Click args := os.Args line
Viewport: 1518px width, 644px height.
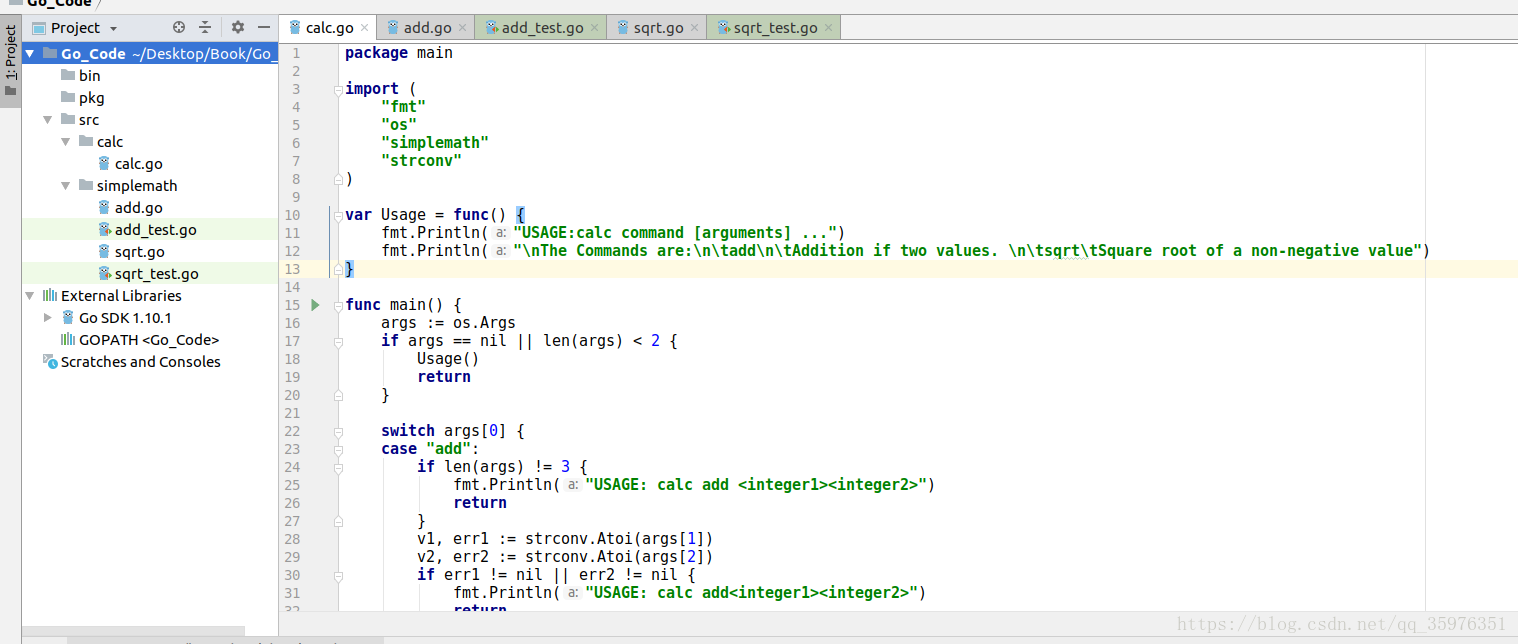click(x=448, y=323)
